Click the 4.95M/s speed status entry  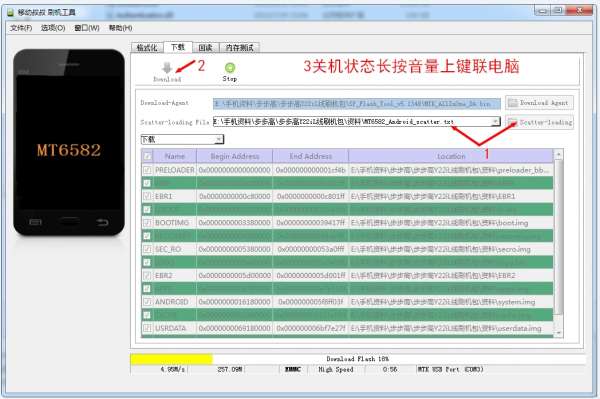[x=173, y=370]
